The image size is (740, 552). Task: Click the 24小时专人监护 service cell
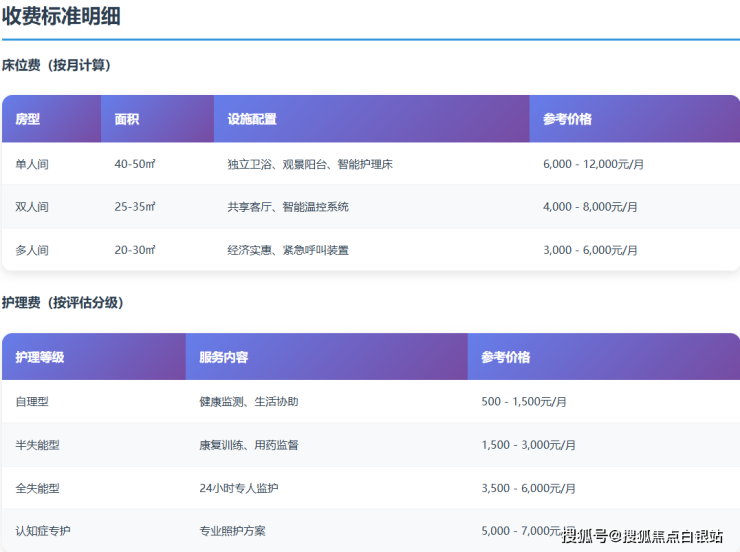(x=239, y=488)
